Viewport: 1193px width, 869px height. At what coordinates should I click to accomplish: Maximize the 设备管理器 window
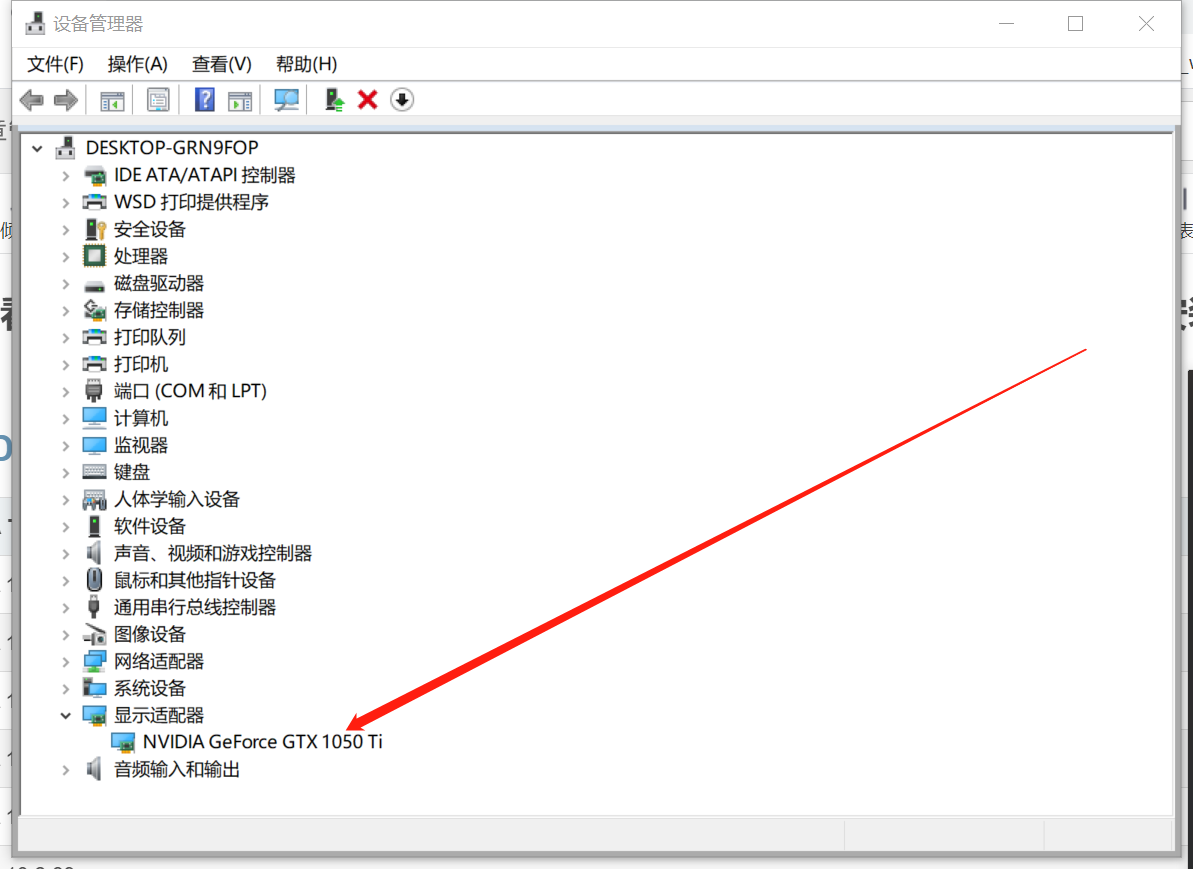pyautogui.click(x=1075, y=24)
